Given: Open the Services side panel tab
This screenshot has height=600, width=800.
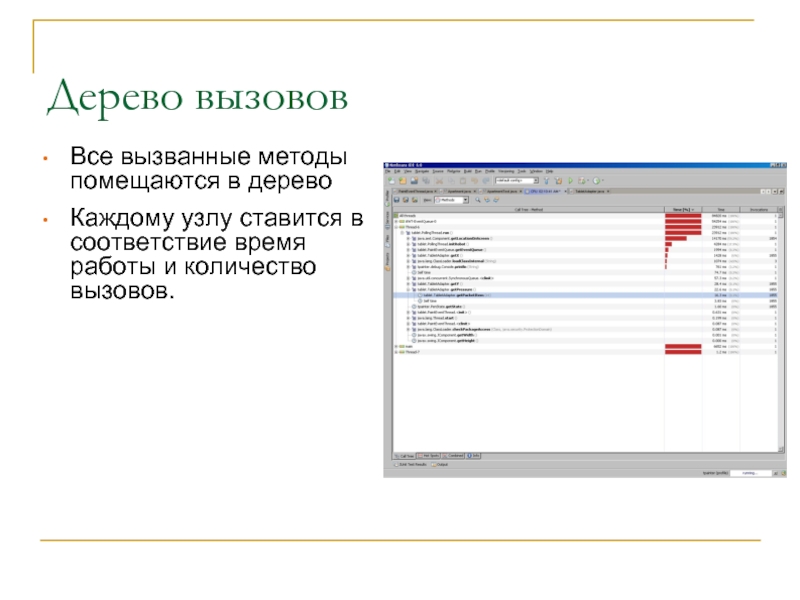Looking at the screenshot, I should click(387, 220).
